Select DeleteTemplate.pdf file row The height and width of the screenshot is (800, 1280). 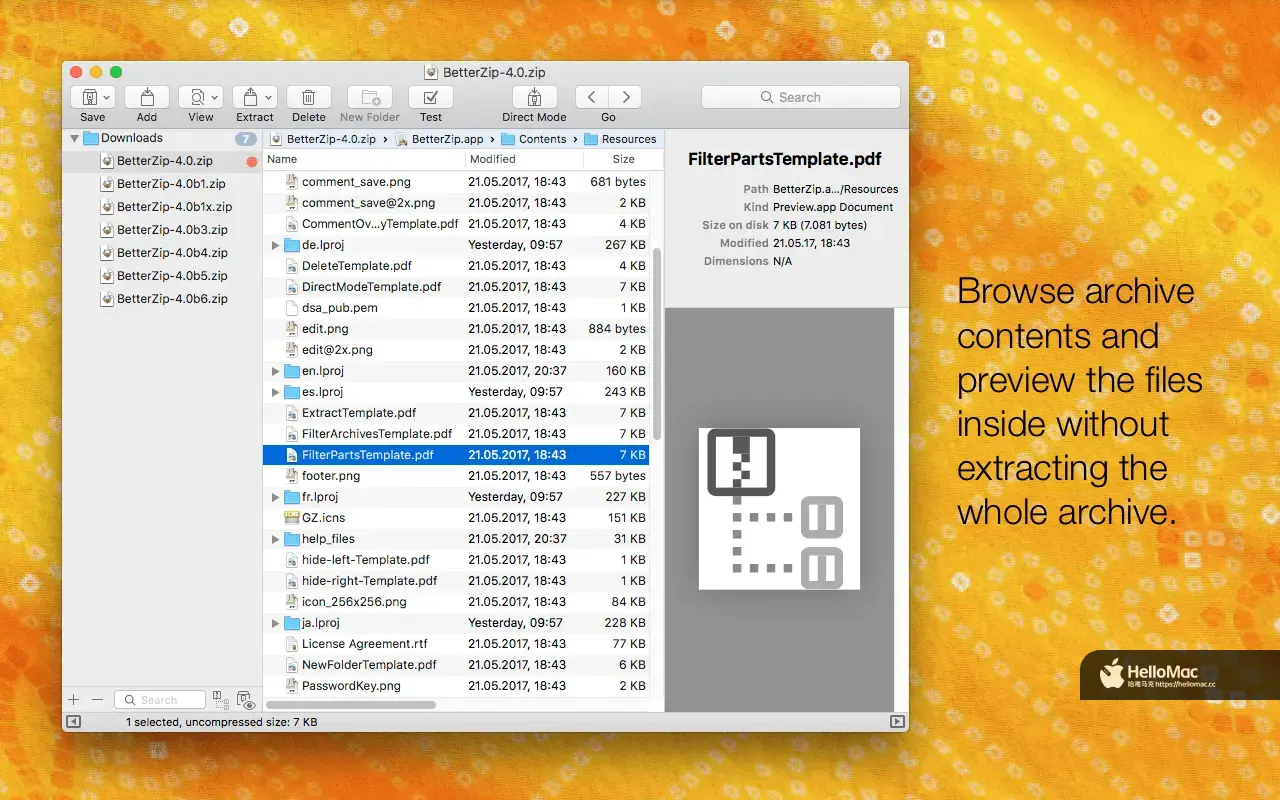click(x=457, y=266)
